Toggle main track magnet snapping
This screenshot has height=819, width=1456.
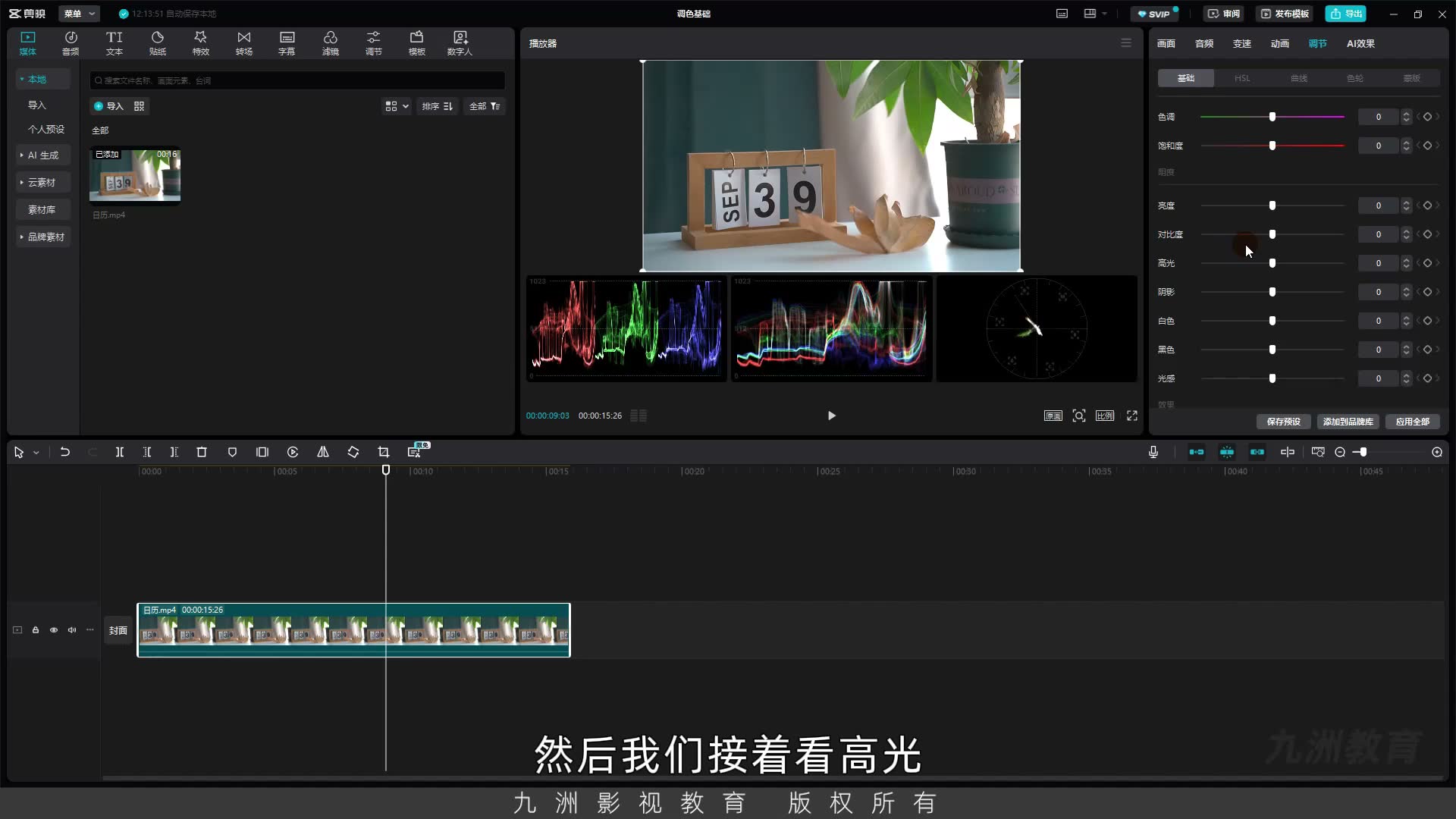tap(1197, 452)
